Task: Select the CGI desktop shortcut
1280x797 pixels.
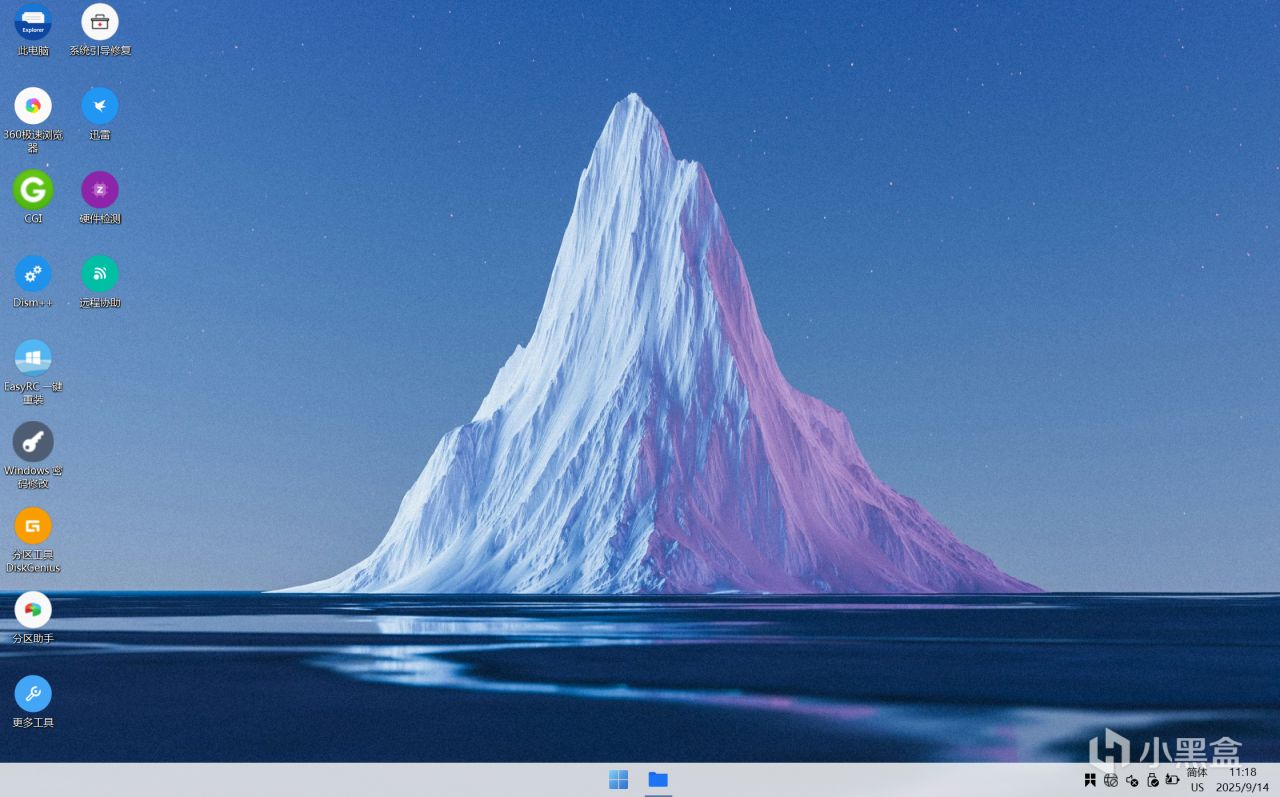Action: [x=33, y=198]
